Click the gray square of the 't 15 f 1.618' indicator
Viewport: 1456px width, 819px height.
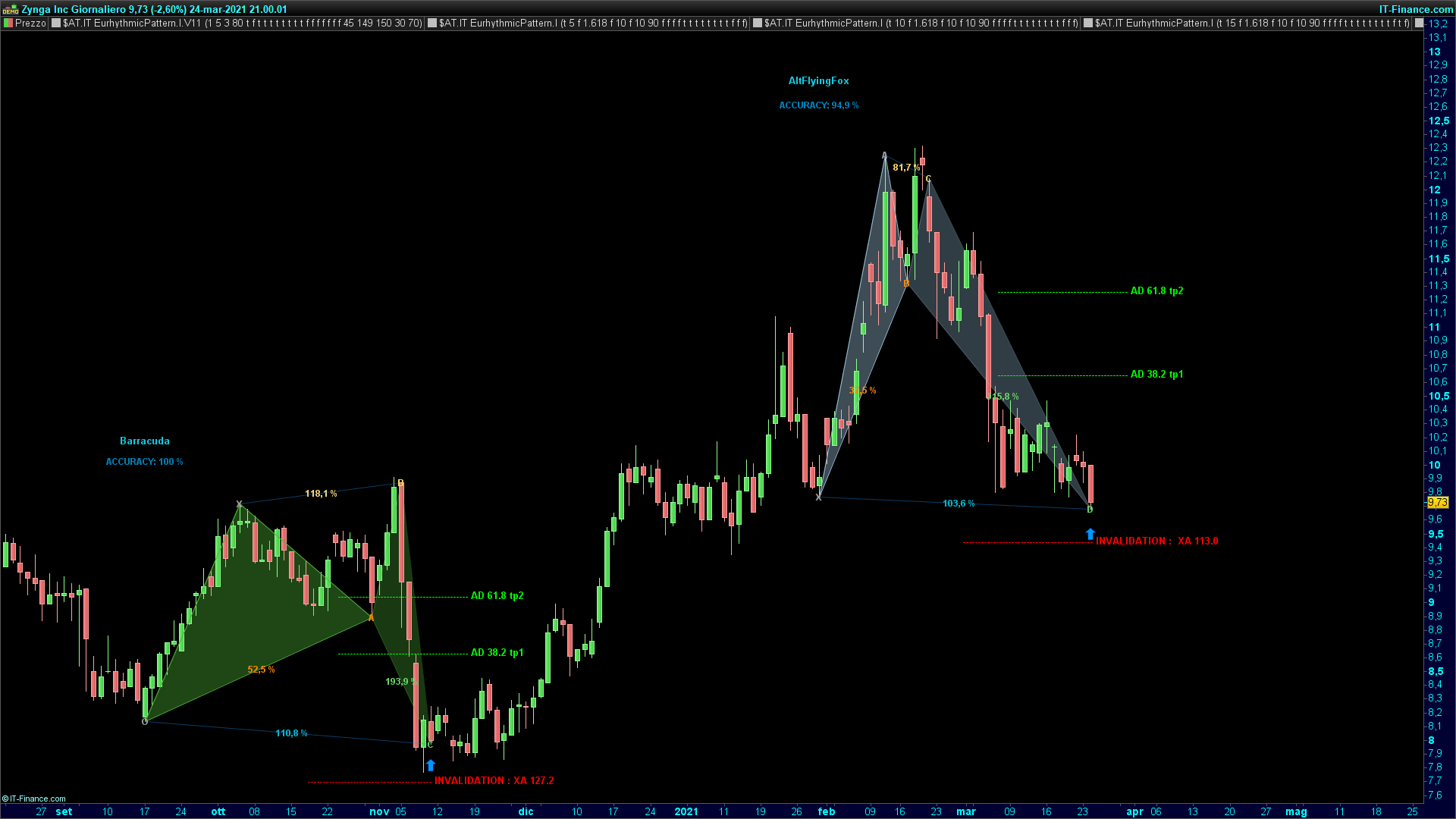point(1088,24)
